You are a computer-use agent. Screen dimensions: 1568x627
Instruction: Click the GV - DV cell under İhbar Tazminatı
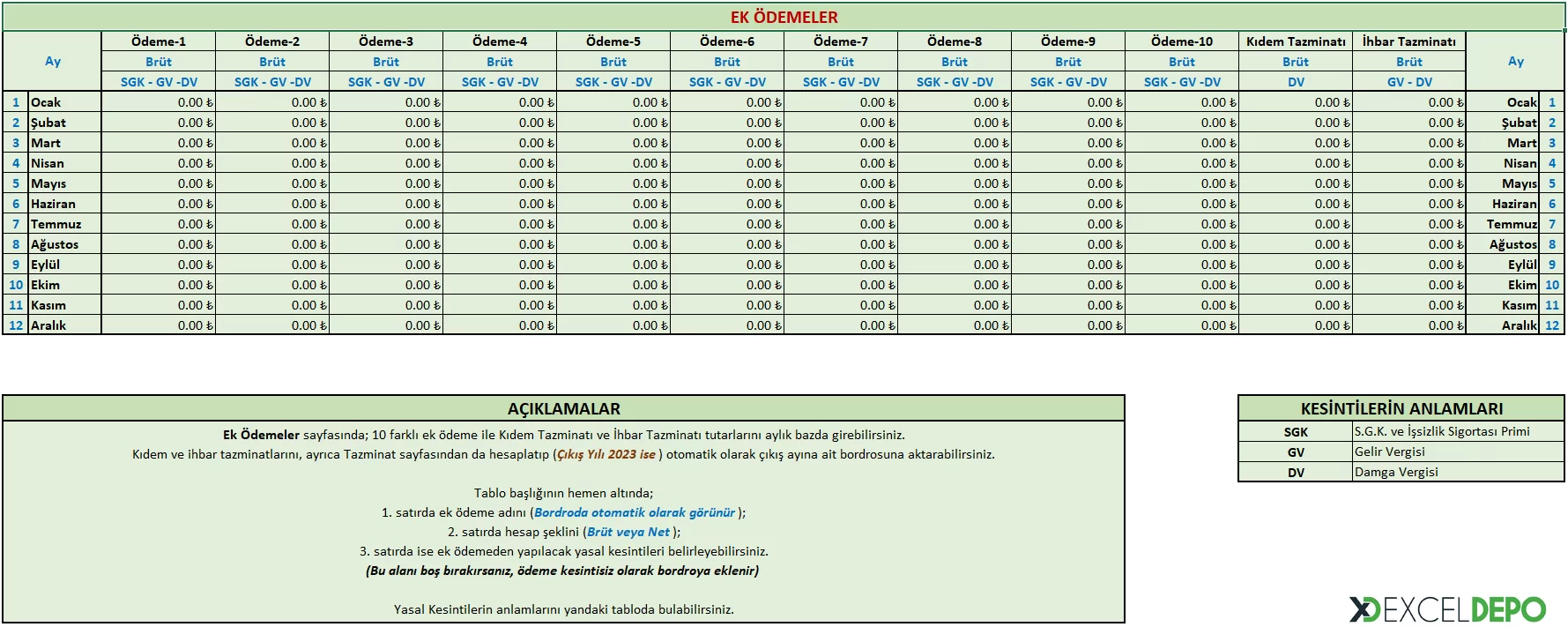pyautogui.click(x=1409, y=82)
